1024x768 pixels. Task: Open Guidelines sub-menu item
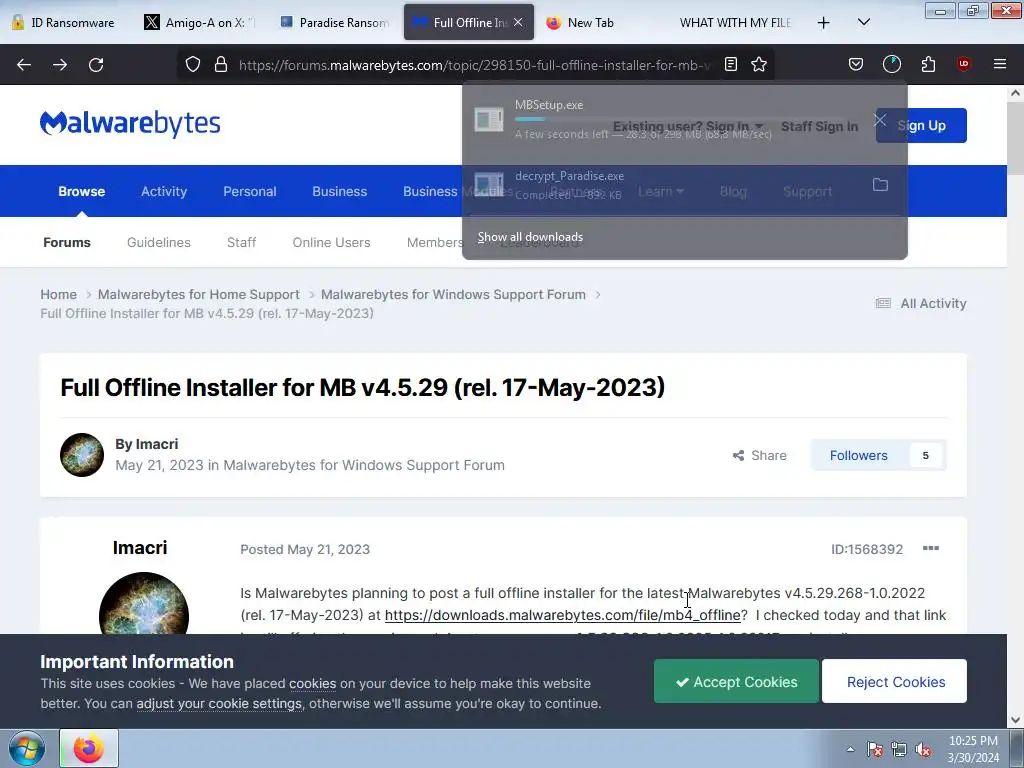tap(159, 242)
